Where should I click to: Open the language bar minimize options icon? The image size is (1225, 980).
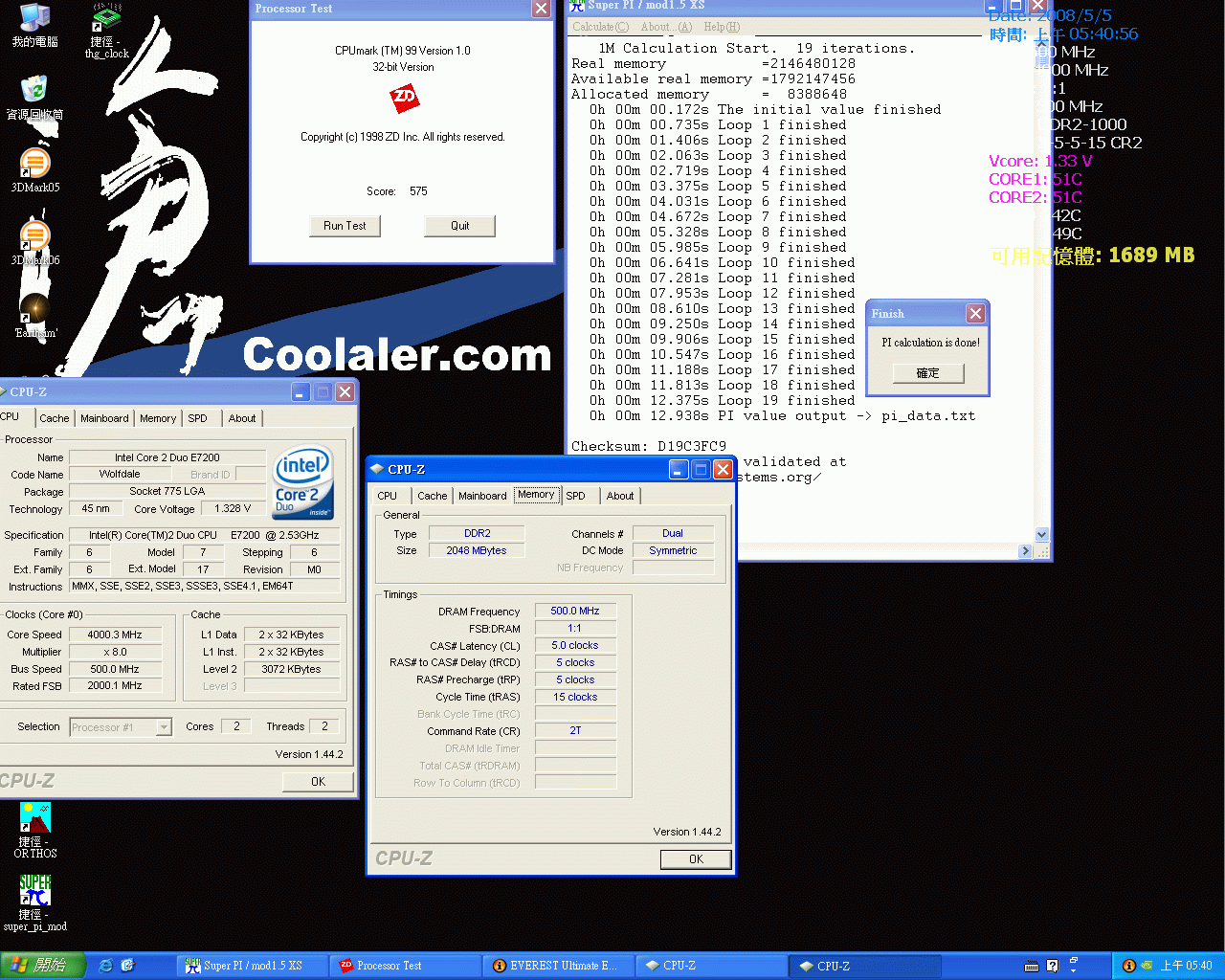click(x=1073, y=961)
